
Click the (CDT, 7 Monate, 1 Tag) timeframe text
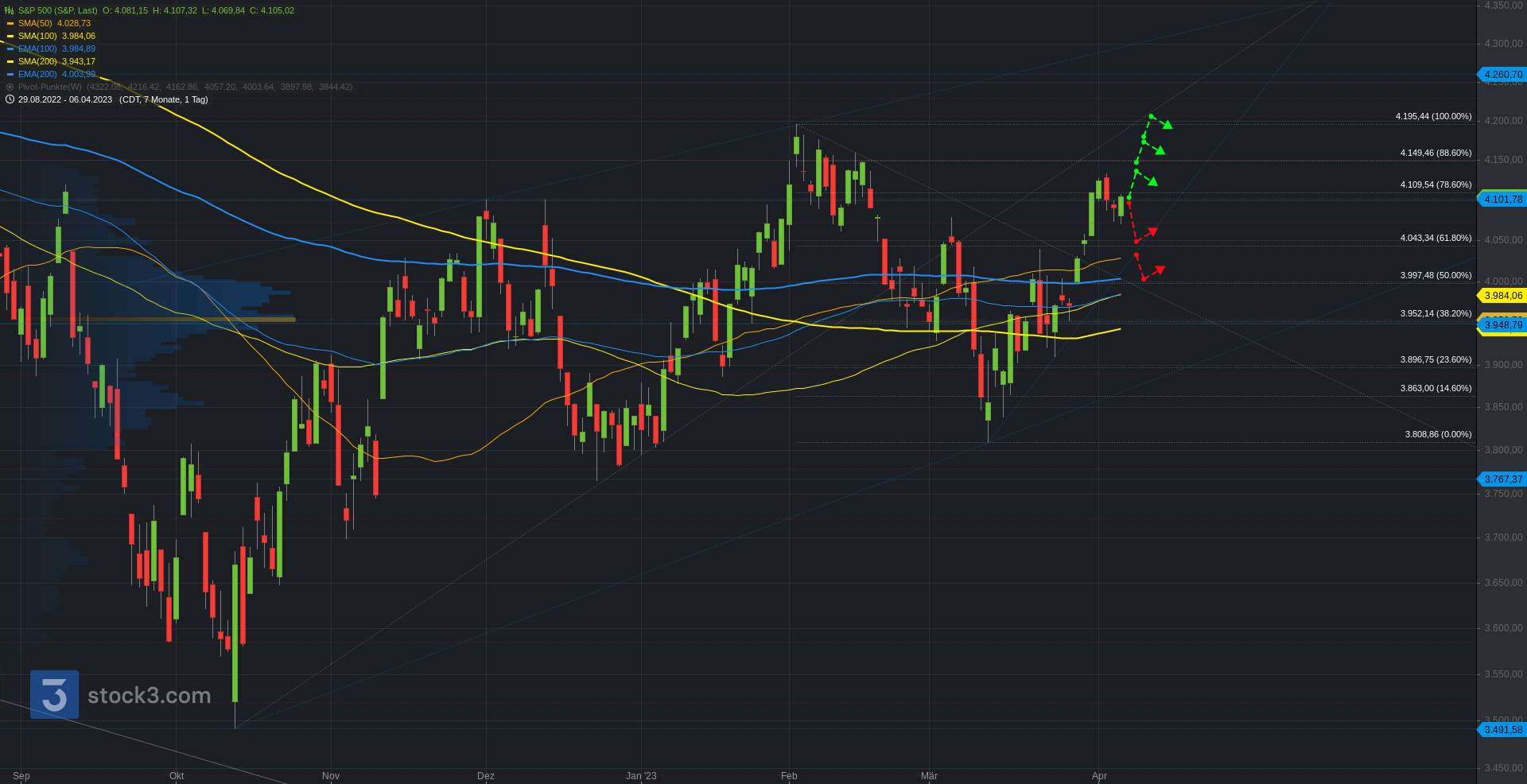164,99
